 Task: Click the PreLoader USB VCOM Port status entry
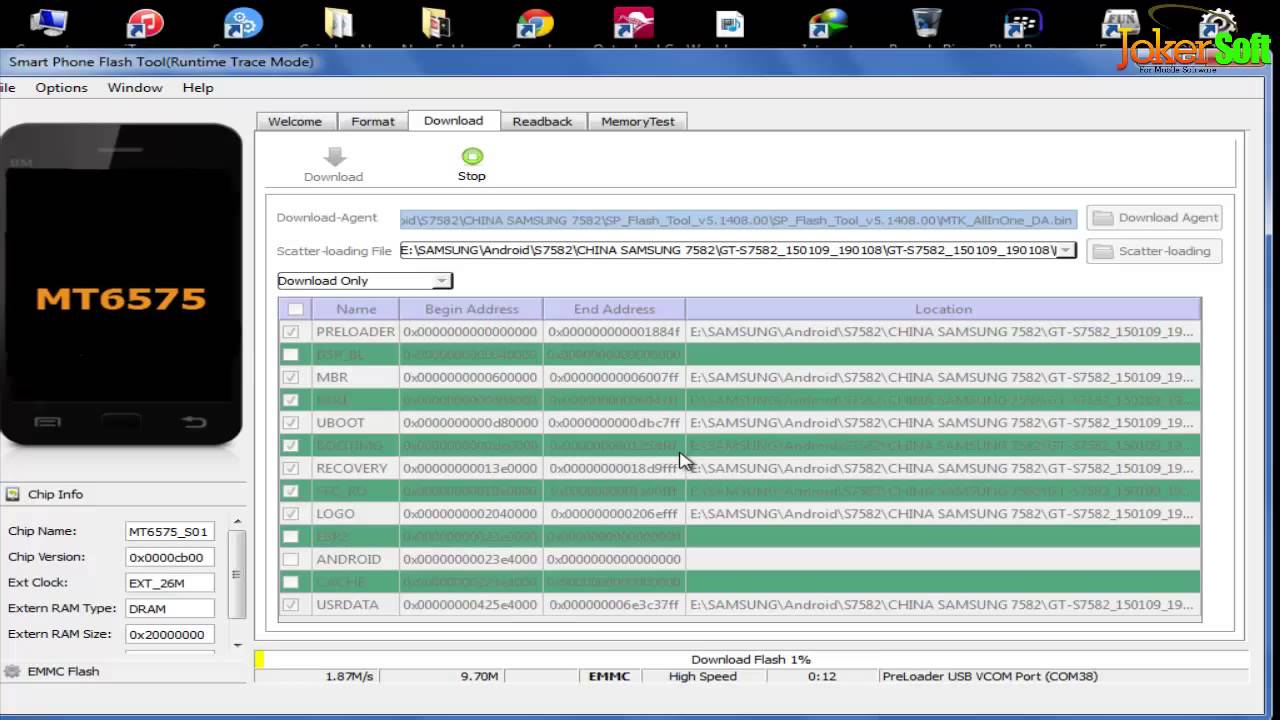tap(990, 677)
